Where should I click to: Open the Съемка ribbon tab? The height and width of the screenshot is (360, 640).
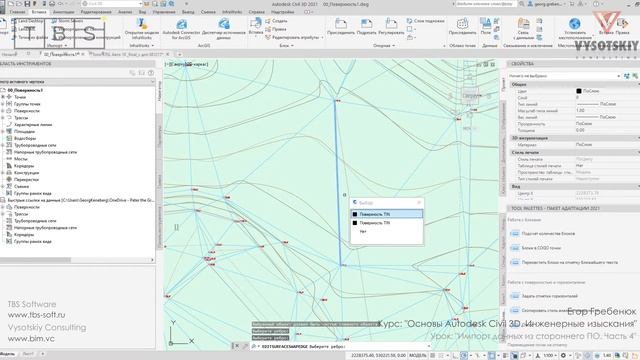208,12
